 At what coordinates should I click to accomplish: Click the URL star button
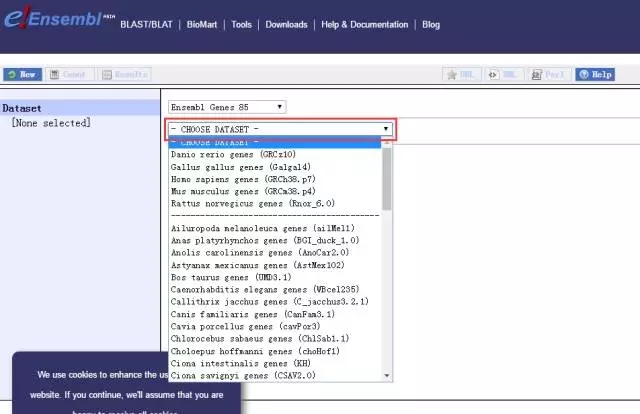click(461, 74)
